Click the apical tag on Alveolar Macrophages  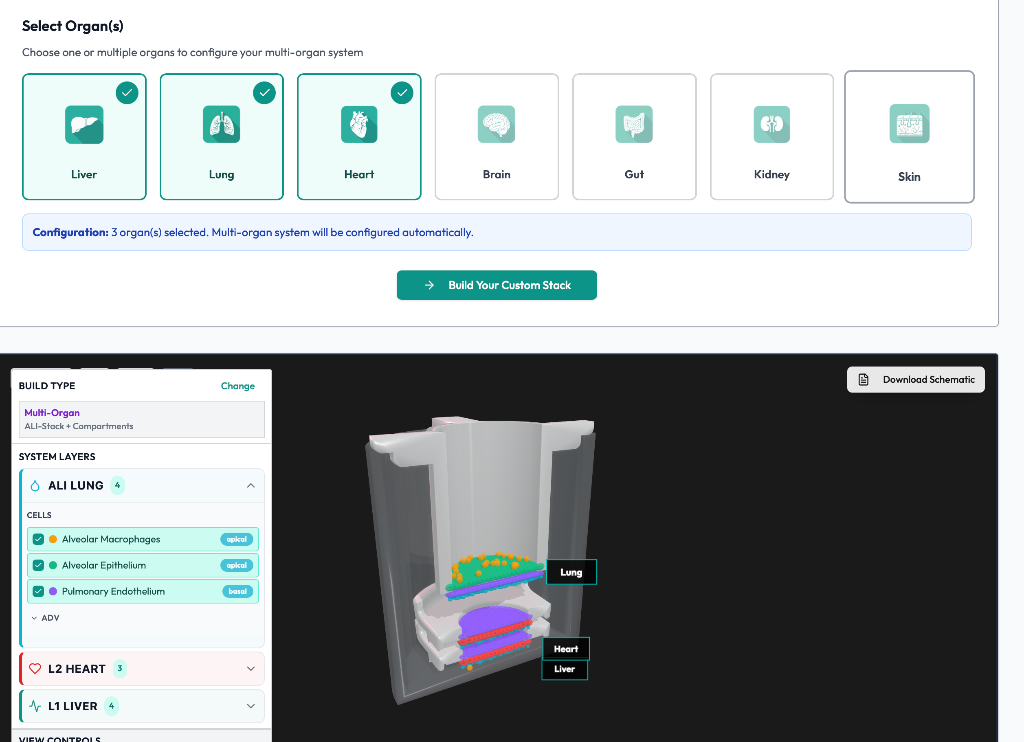point(236,540)
